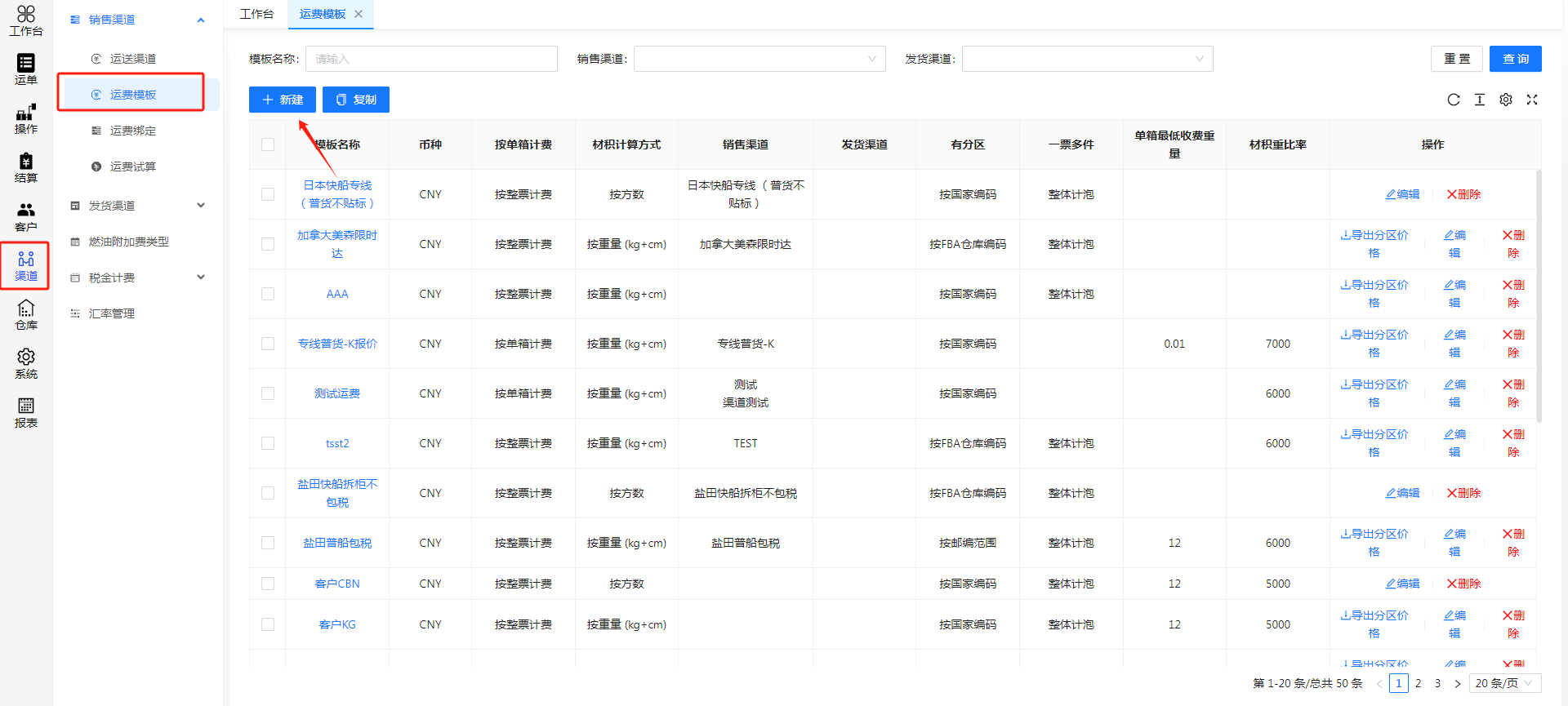
Task: Open 燃油附加费类型 in the sidebar menu
Action: point(129,242)
